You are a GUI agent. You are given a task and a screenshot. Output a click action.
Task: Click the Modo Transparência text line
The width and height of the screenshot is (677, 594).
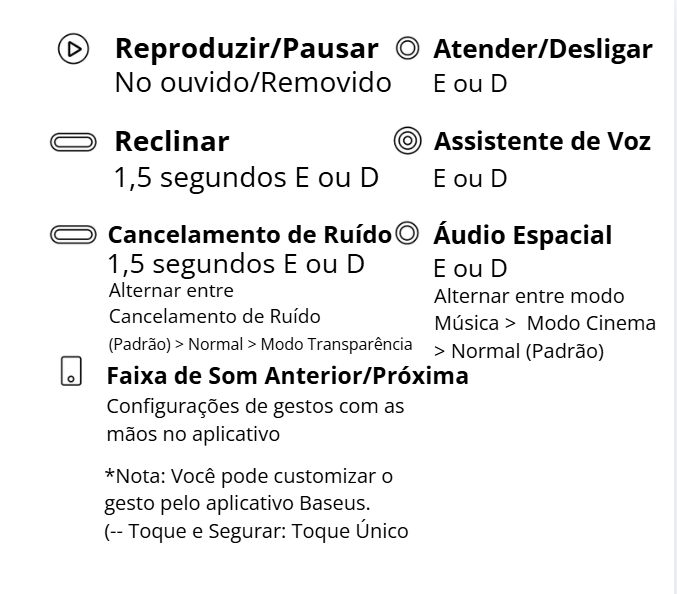click(259, 345)
